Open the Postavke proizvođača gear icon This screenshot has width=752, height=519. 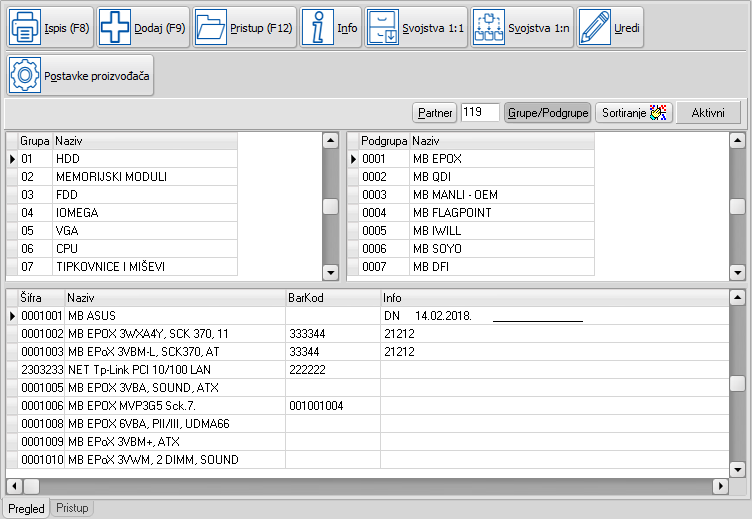pyautogui.click(x=25, y=75)
